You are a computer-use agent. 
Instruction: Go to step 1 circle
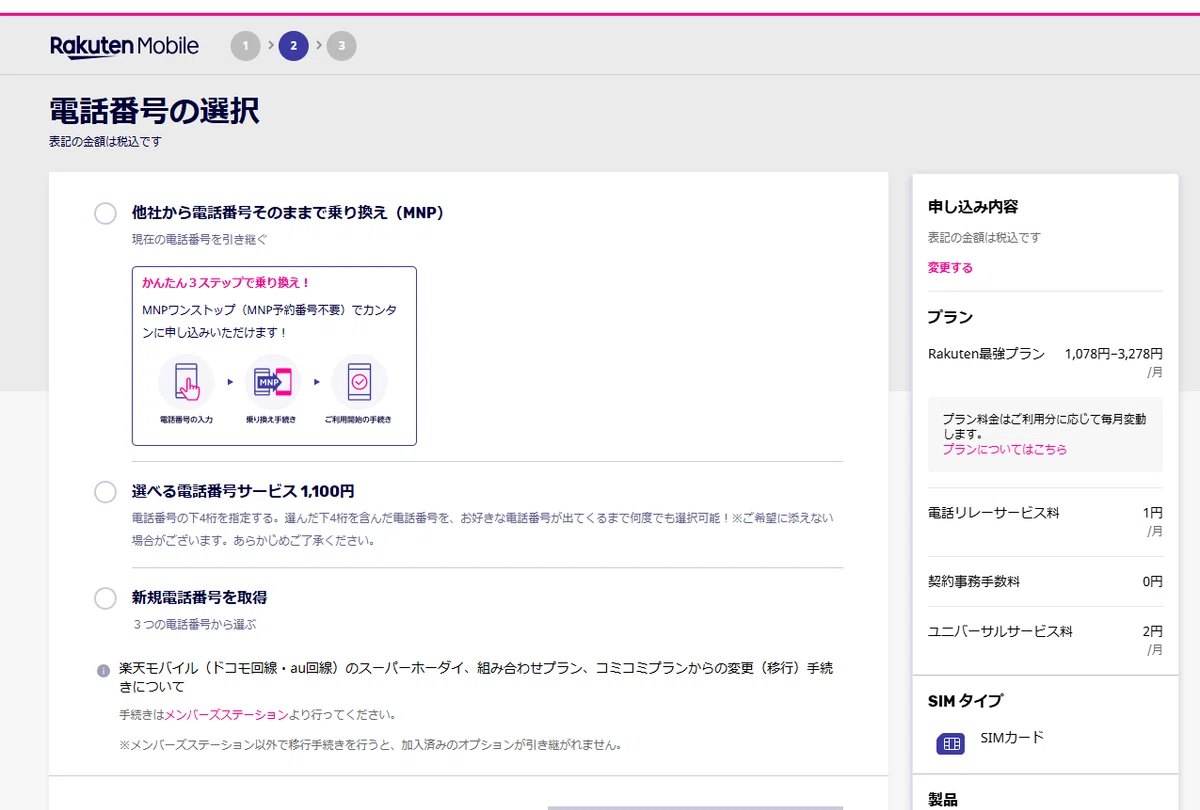pos(245,46)
